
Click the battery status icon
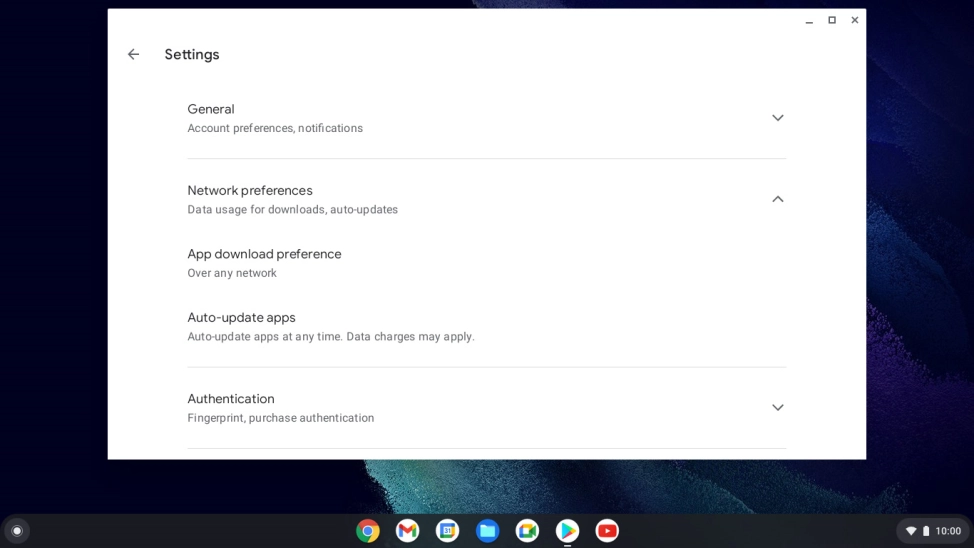coord(926,531)
